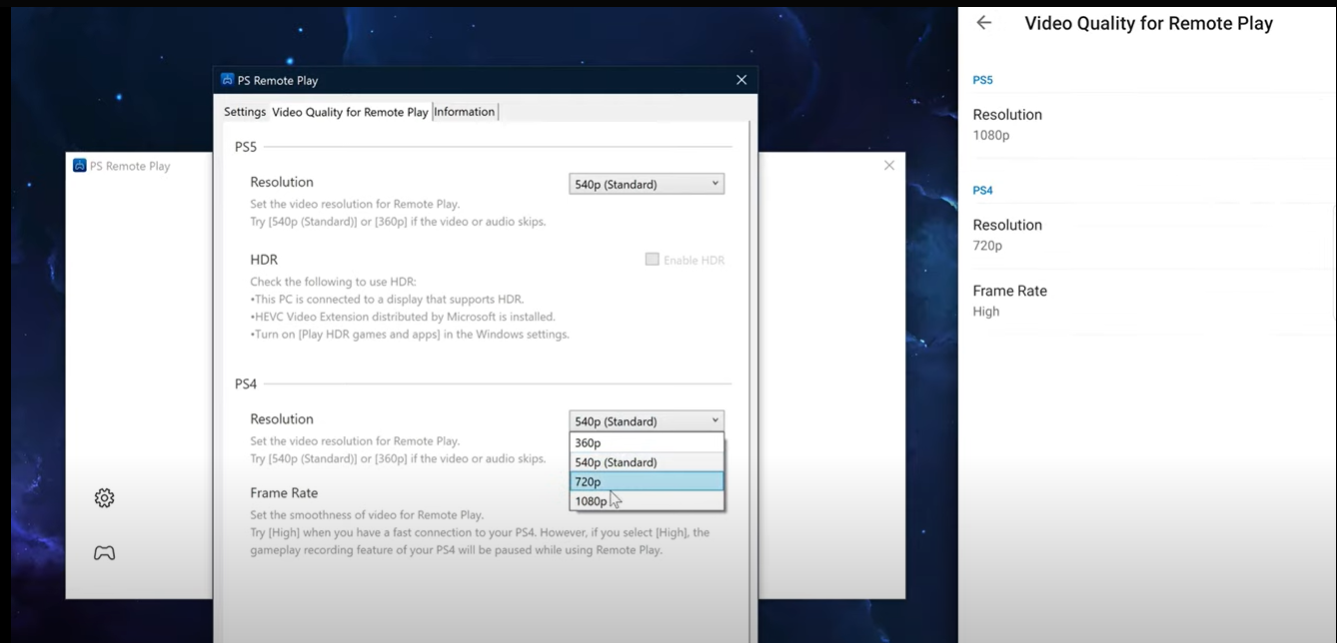1337x643 pixels.
Task: Open settings gear in background PS Remote Play window
Action: (104, 498)
